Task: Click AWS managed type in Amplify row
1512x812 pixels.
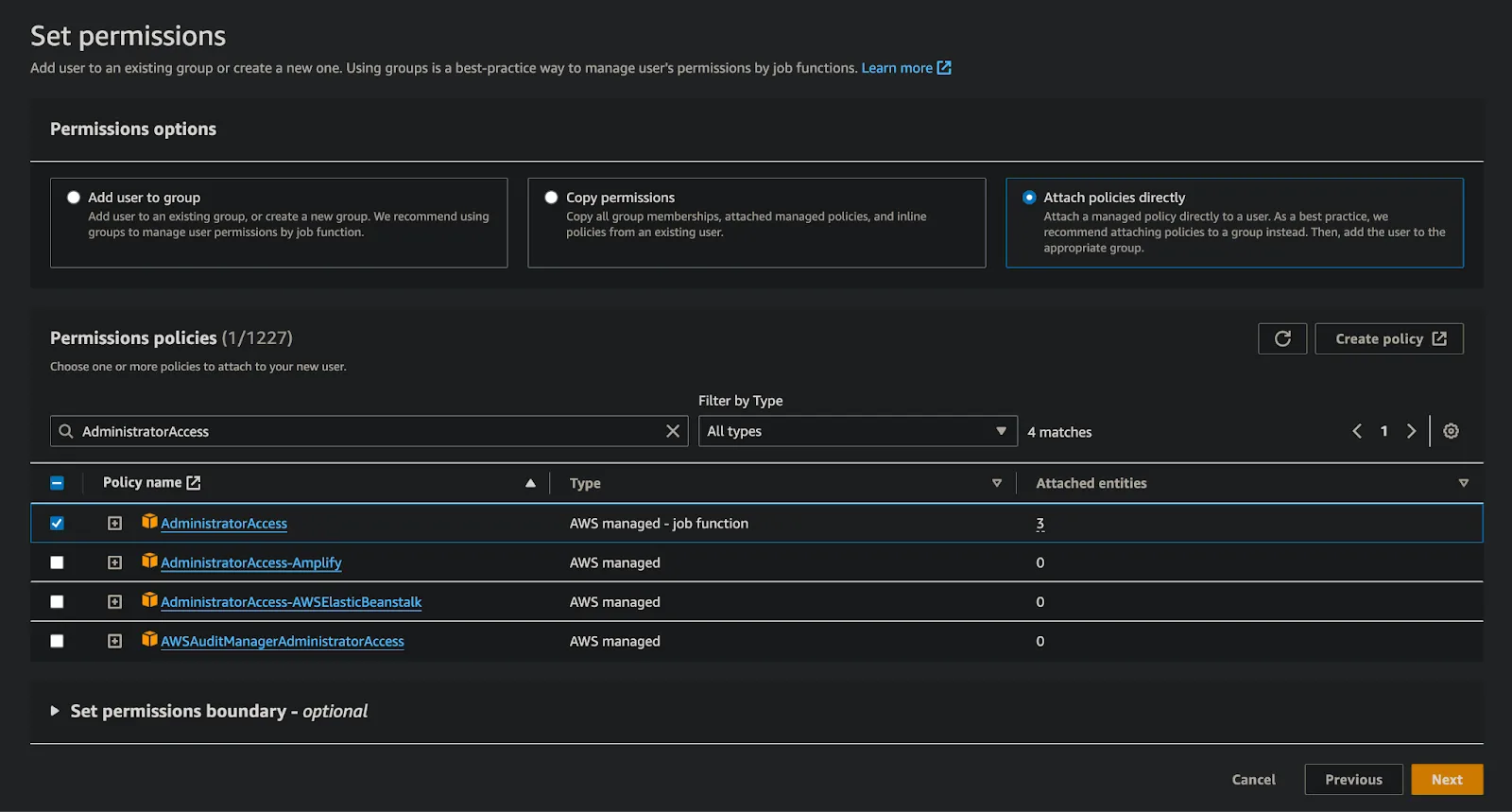Action: (615, 562)
